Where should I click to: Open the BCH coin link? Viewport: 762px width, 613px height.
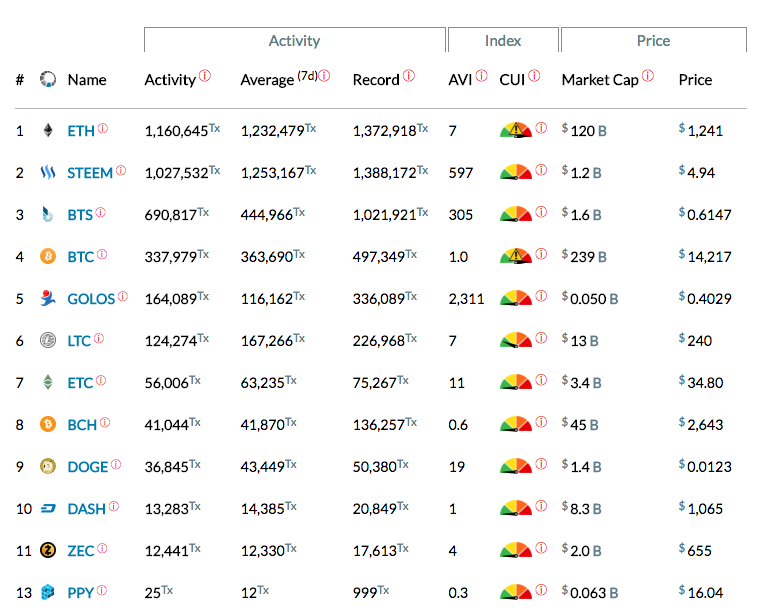coord(82,425)
